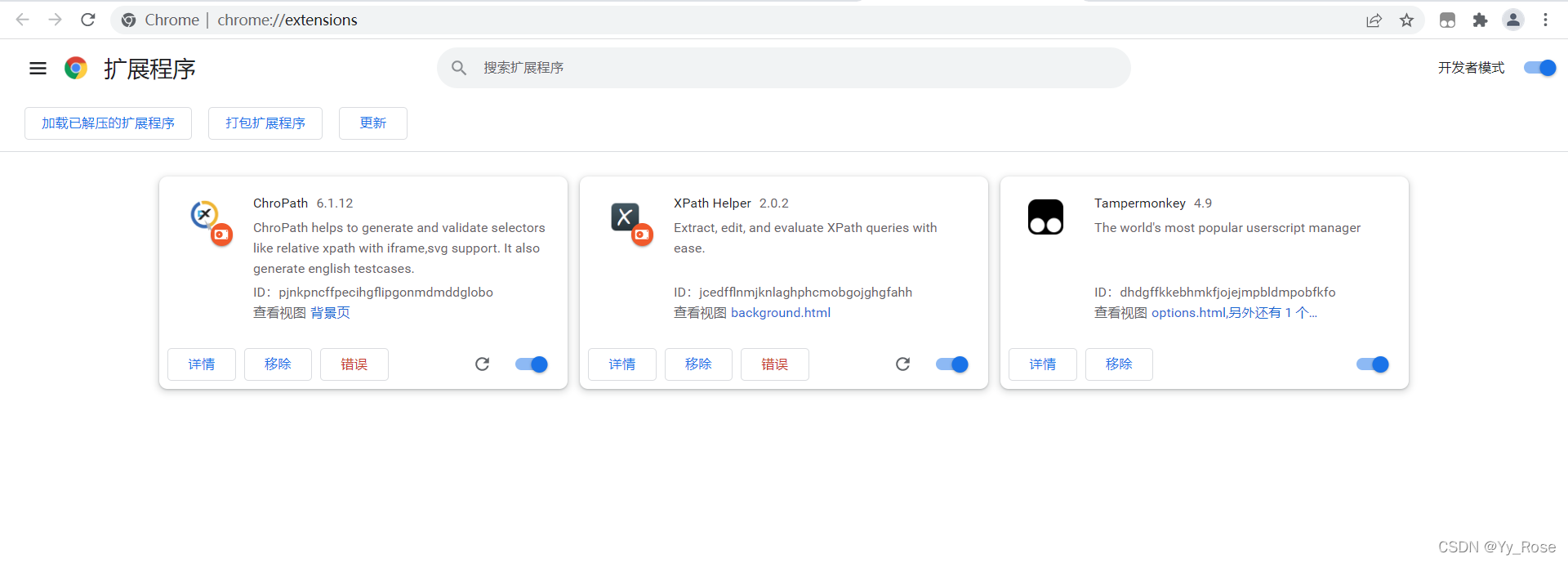Click the 搜索扩展程序 search field
The image size is (1568, 563).
tap(784, 68)
